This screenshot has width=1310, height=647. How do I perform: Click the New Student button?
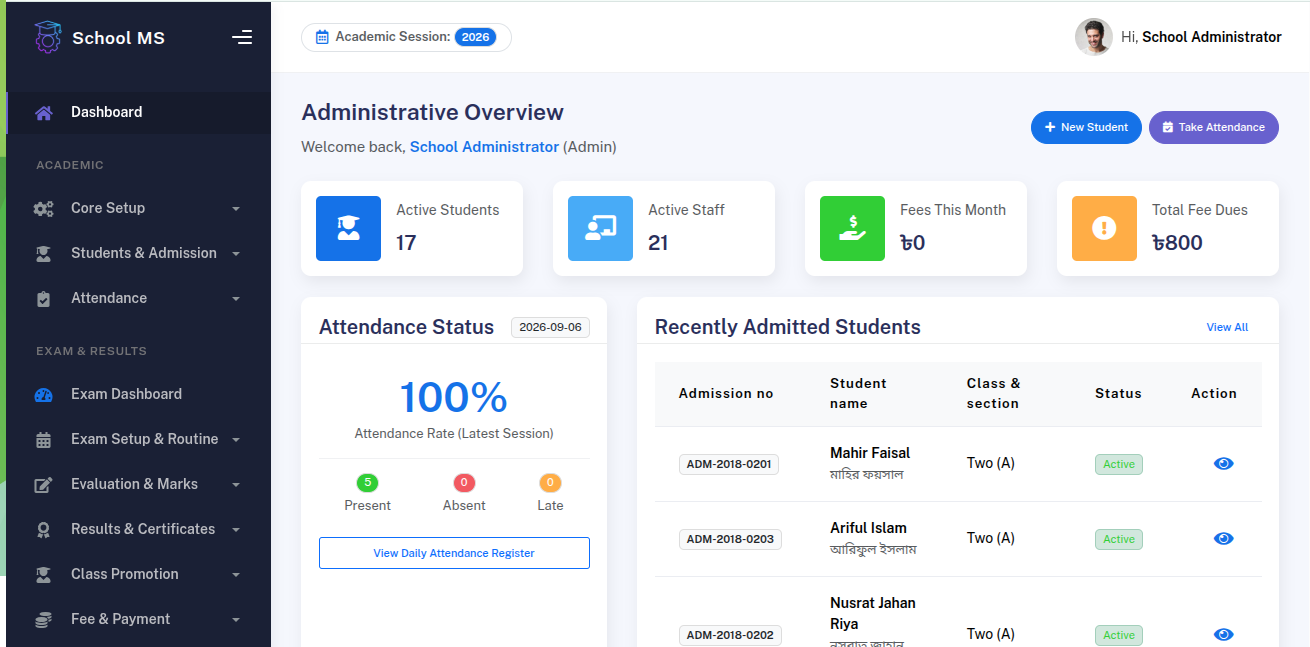point(1086,127)
